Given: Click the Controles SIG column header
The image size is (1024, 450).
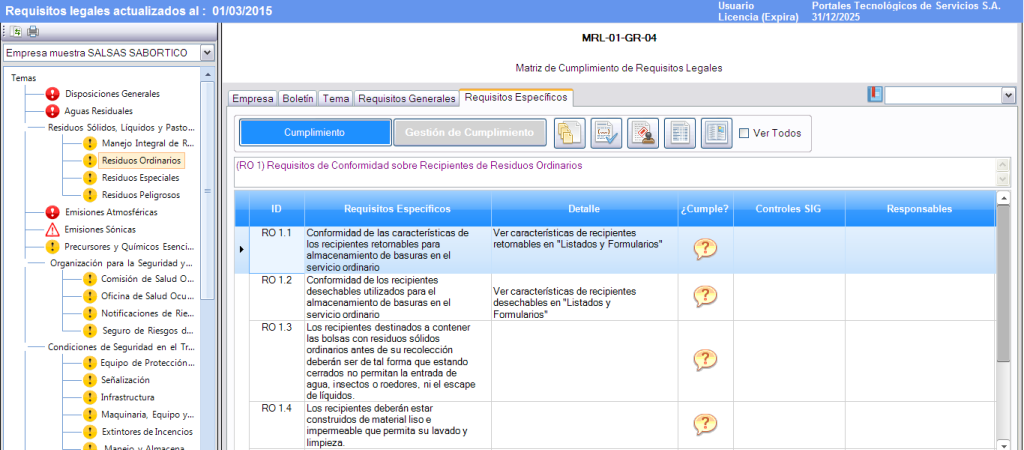Looking at the screenshot, I should point(788,209).
